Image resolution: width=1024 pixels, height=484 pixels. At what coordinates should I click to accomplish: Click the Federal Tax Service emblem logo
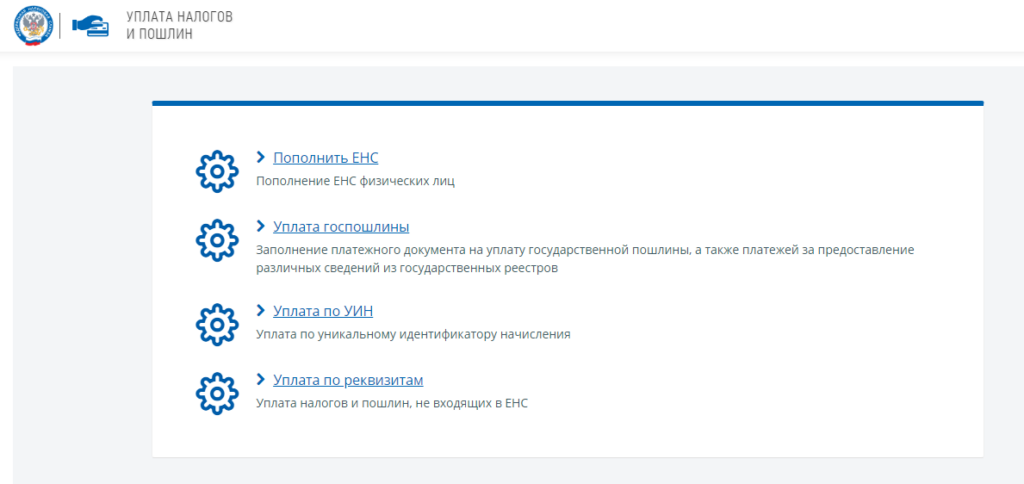pos(34,26)
